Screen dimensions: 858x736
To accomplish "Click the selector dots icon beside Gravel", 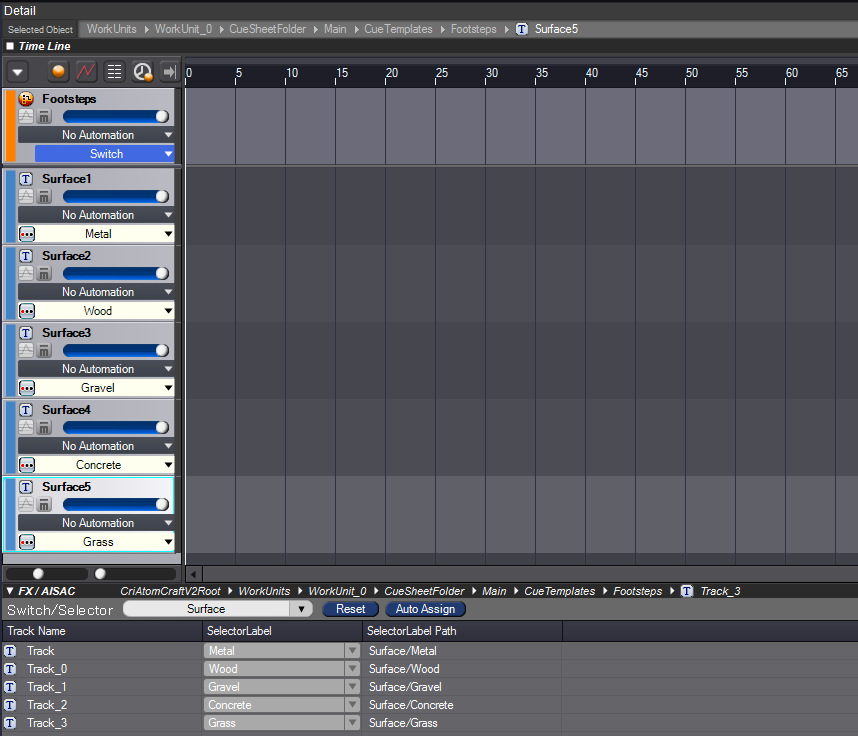I will pos(27,388).
